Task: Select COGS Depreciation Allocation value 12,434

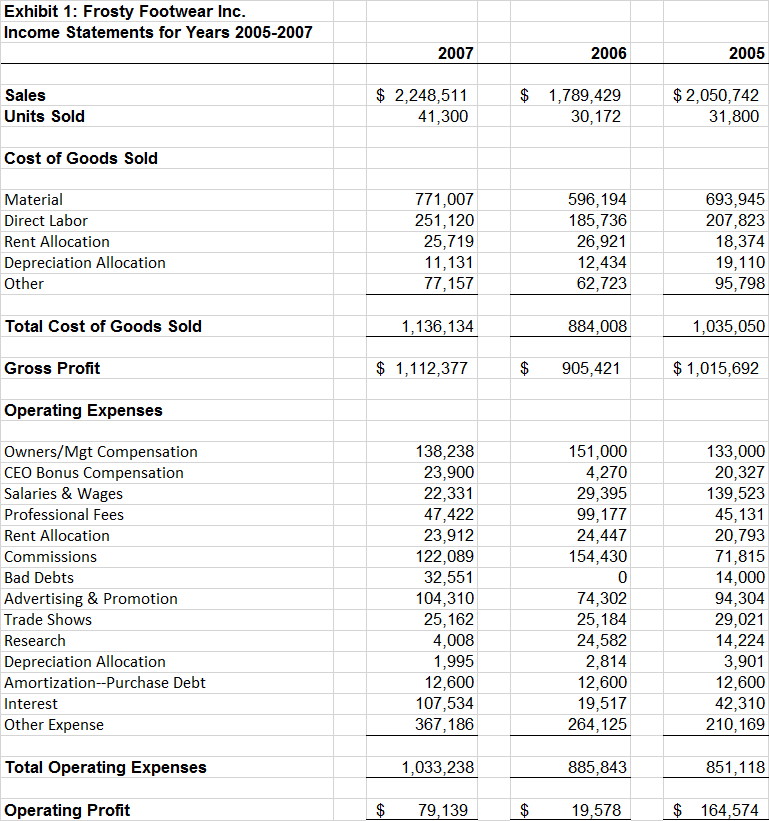Action: (602, 262)
